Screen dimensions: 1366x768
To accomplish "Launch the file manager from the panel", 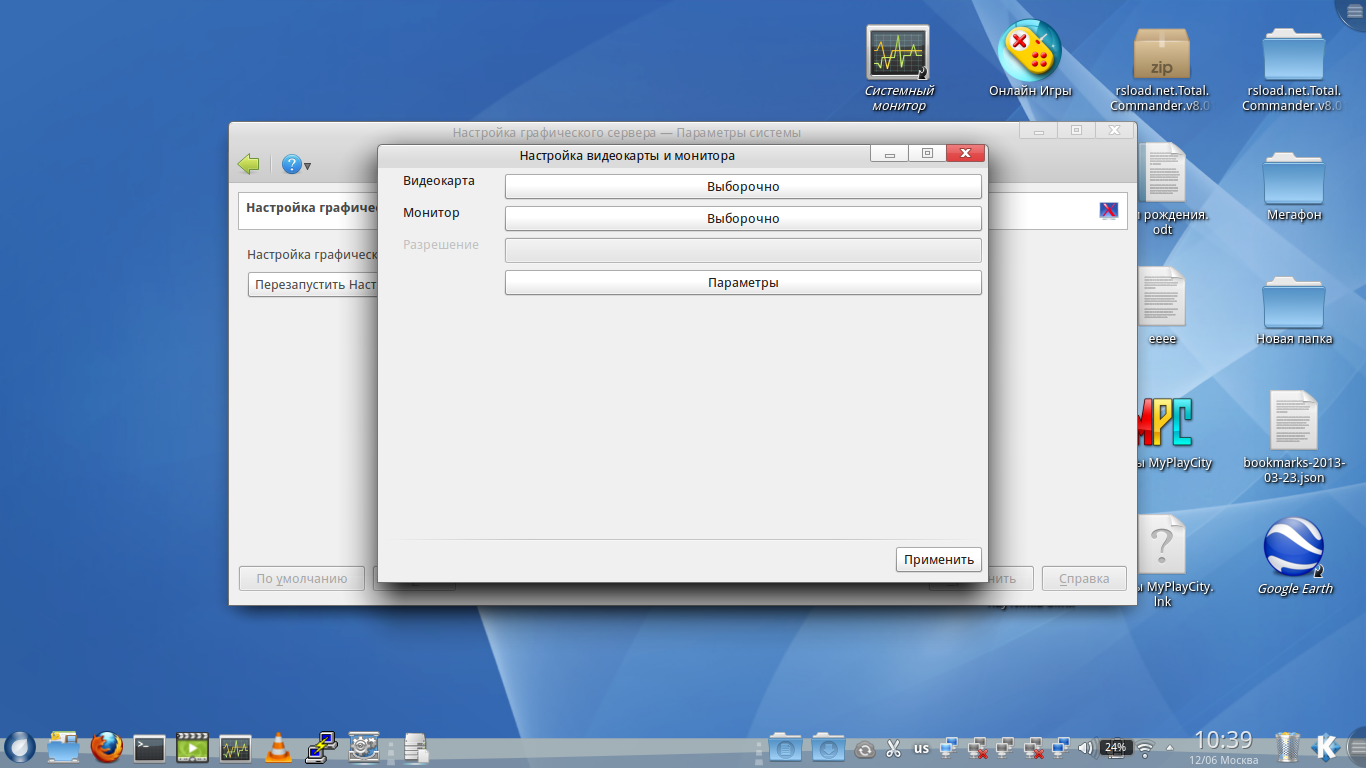I will click(63, 747).
